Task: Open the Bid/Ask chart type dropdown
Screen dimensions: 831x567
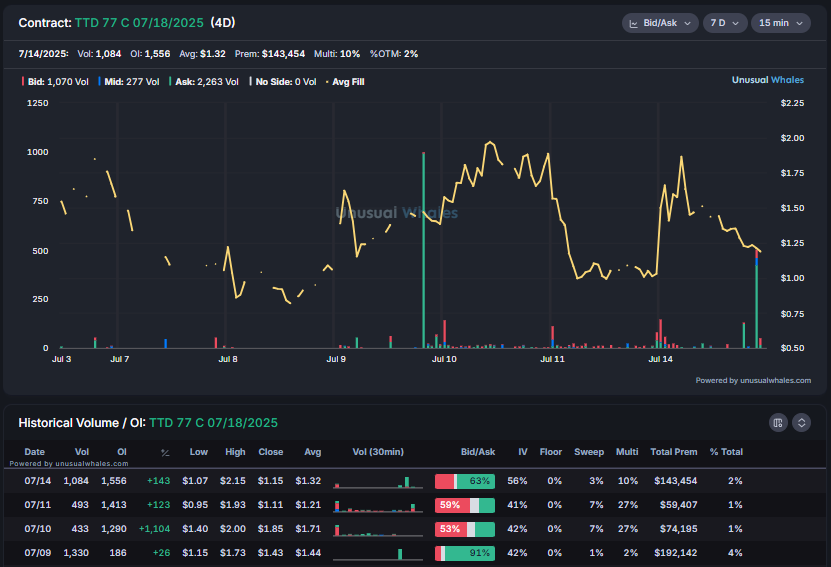Action: [x=660, y=23]
